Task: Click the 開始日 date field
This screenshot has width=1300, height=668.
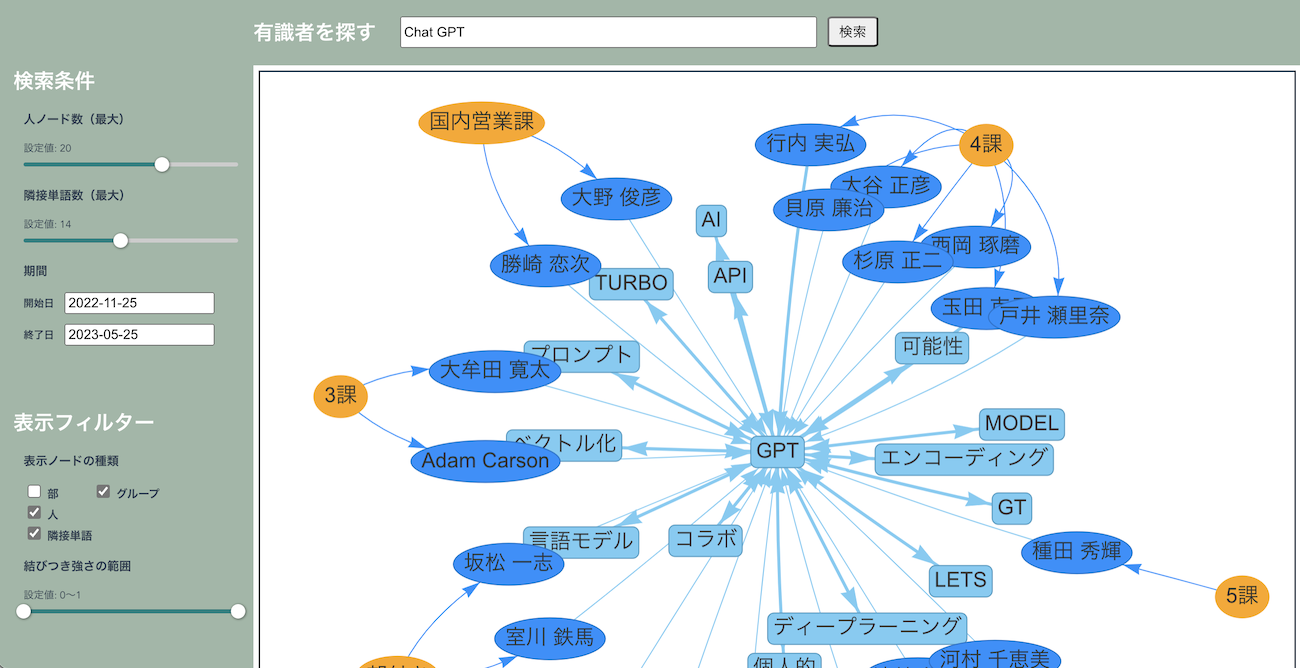Action: pos(139,303)
